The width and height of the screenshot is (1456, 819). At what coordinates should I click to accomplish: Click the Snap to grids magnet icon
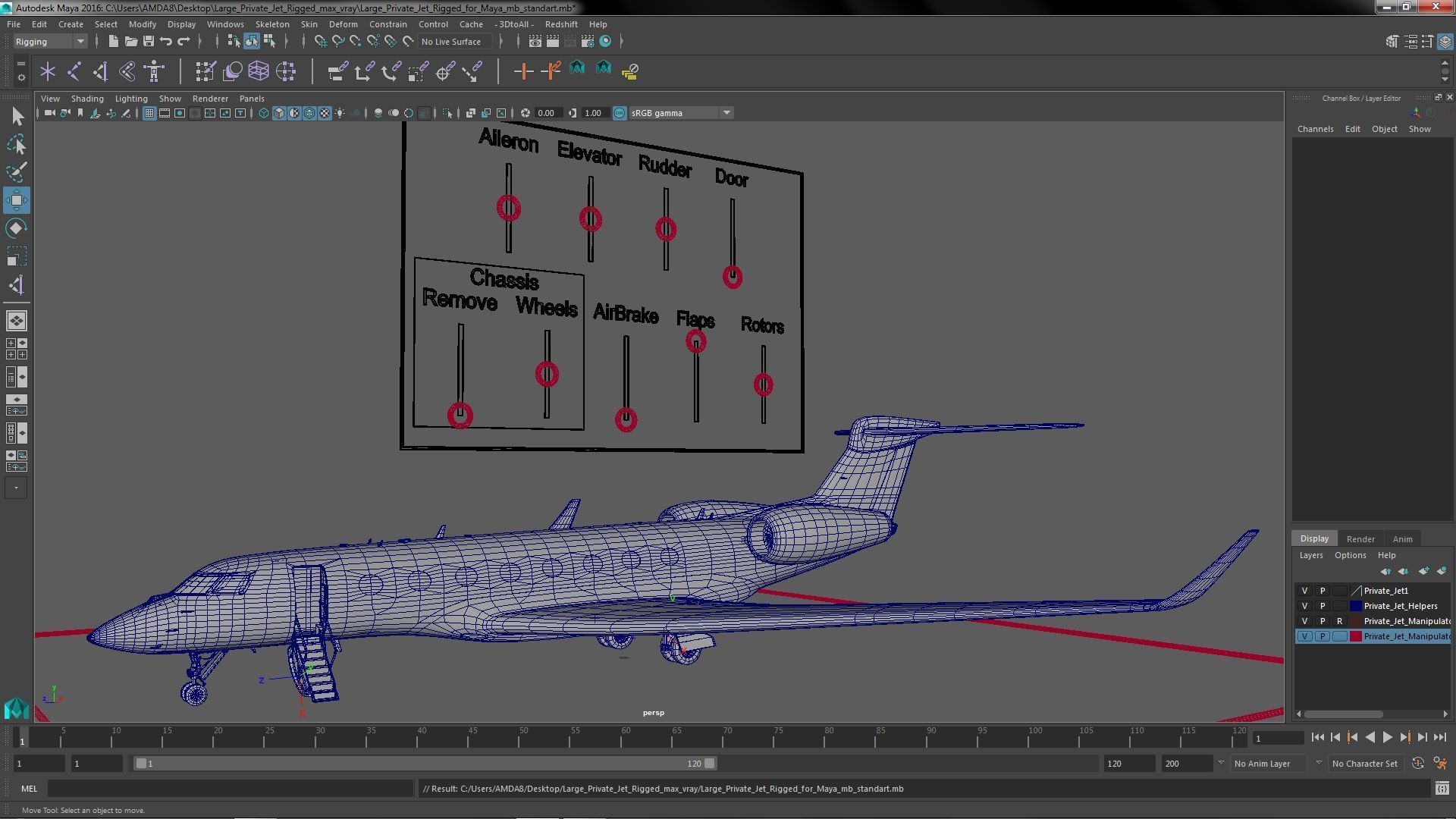[x=320, y=42]
